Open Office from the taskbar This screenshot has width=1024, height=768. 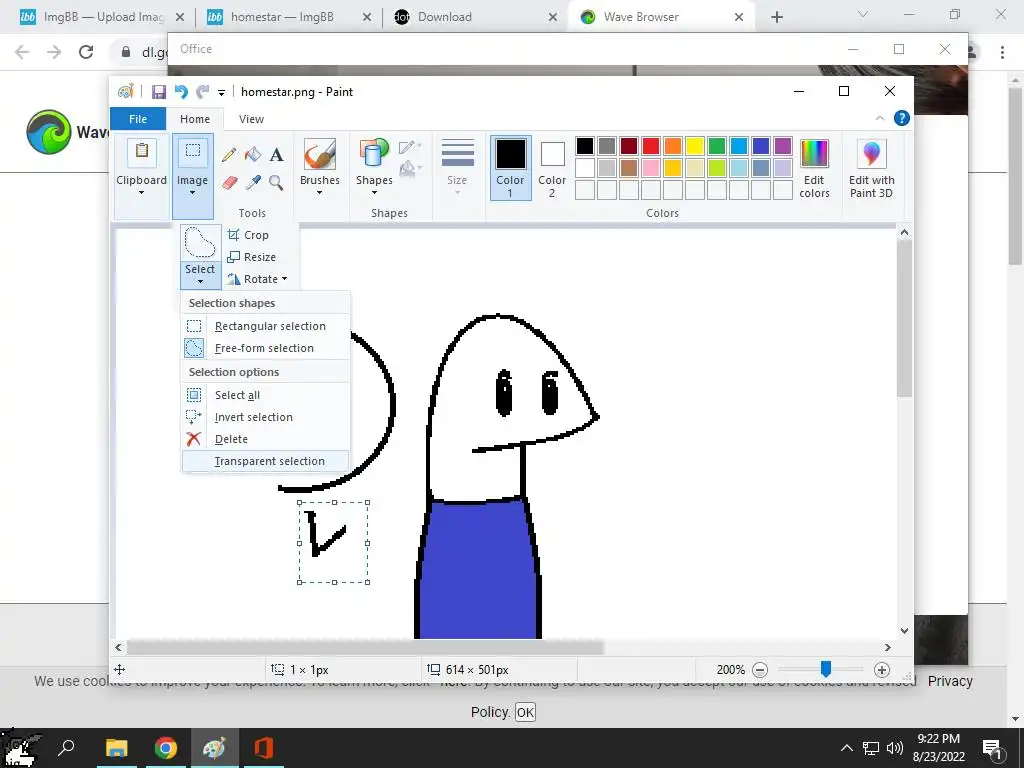coord(264,748)
